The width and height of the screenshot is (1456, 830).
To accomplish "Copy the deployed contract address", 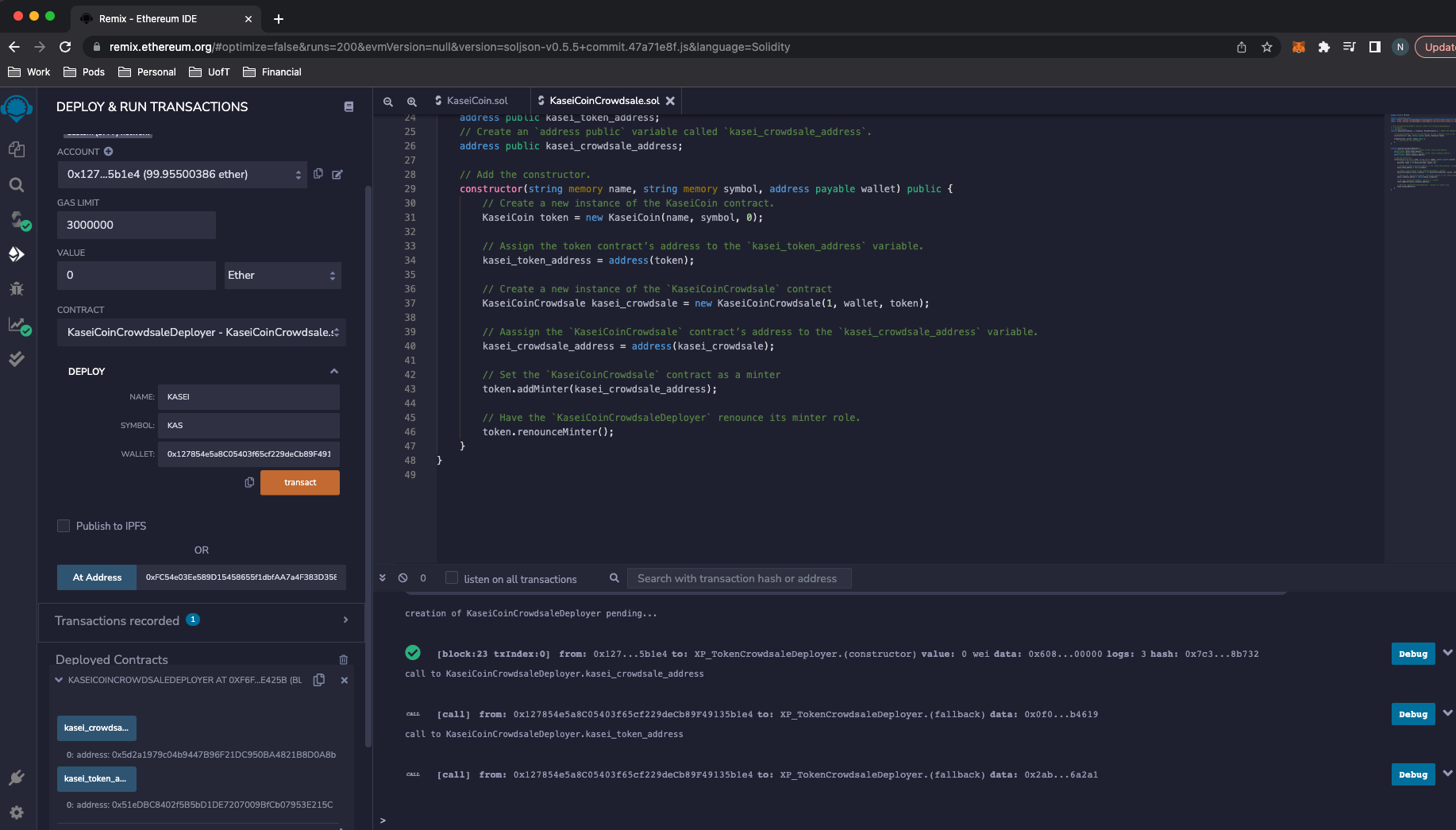I will (319, 680).
